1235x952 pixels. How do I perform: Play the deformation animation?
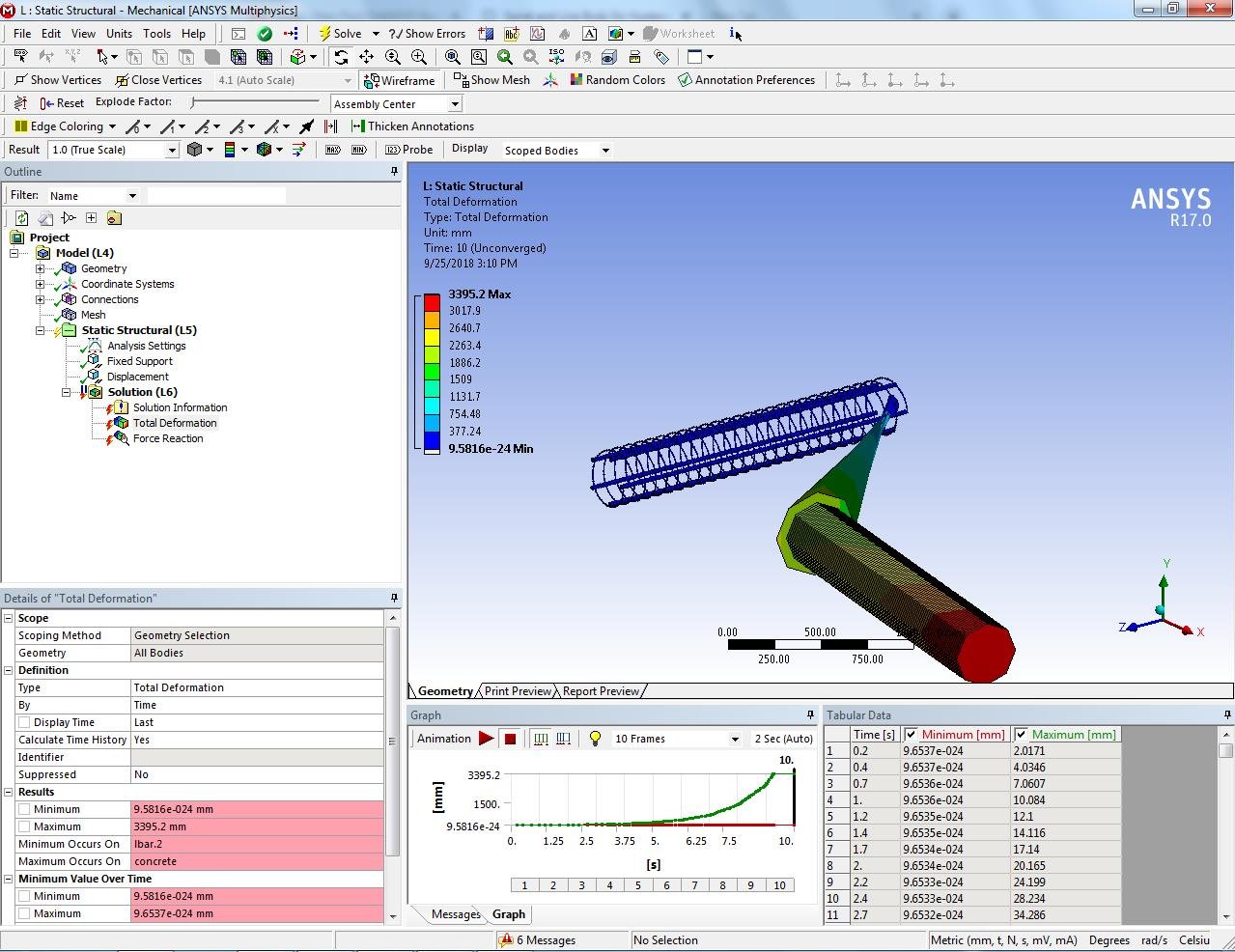(x=487, y=739)
